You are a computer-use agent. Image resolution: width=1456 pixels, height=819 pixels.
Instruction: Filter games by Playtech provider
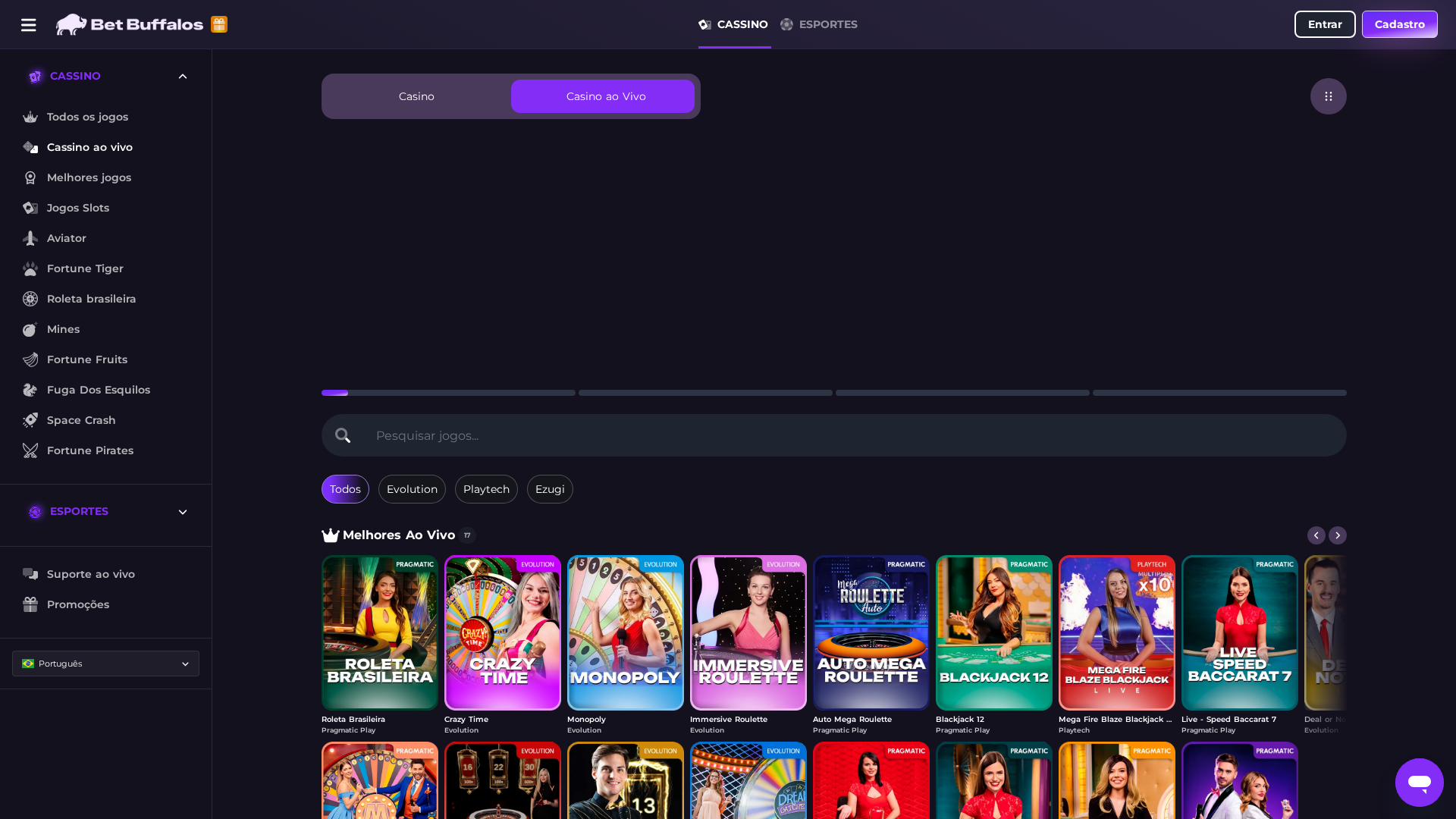coord(486,489)
